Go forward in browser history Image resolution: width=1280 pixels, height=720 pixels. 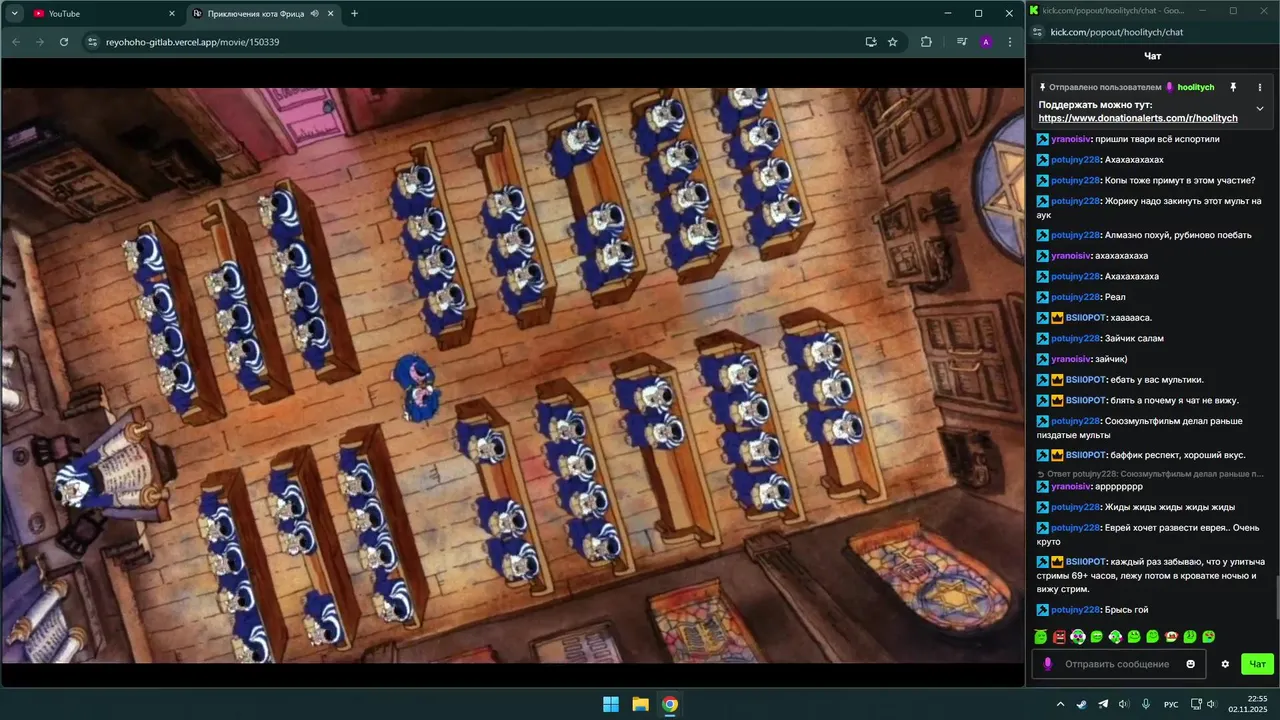(40, 42)
